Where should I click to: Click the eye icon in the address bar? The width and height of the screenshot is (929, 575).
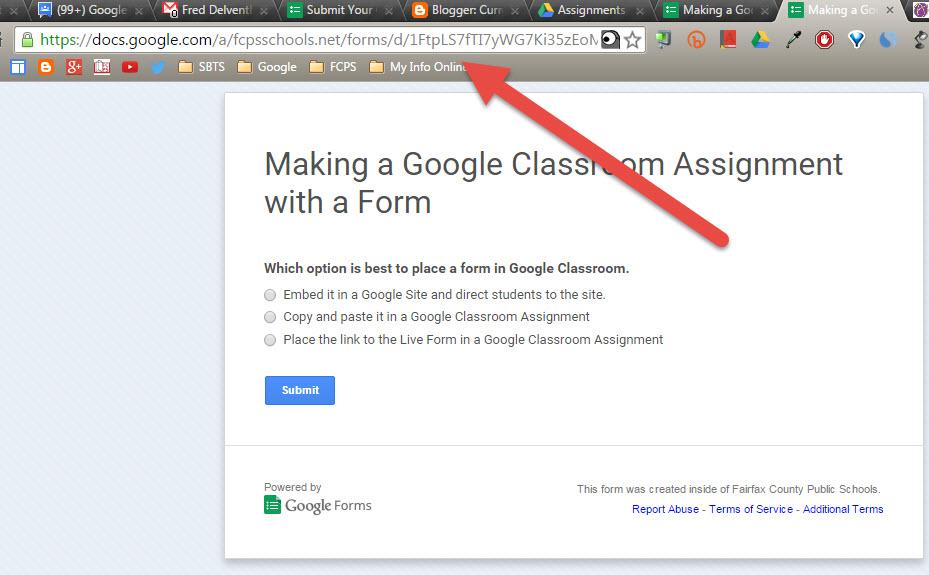(610, 40)
